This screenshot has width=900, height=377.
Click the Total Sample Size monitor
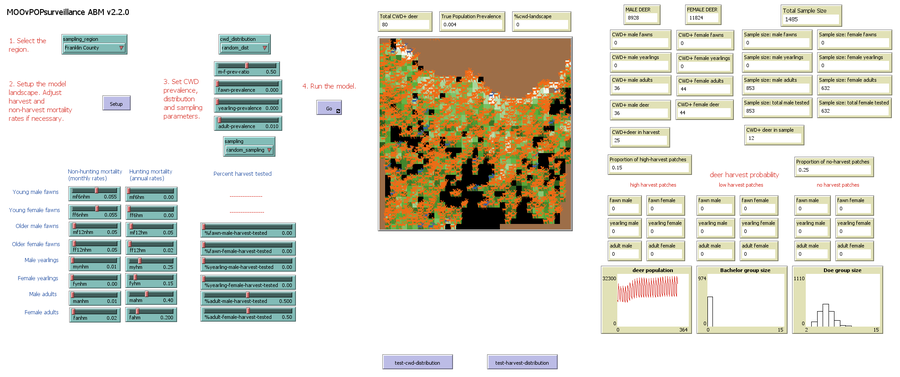pyautogui.click(x=812, y=15)
